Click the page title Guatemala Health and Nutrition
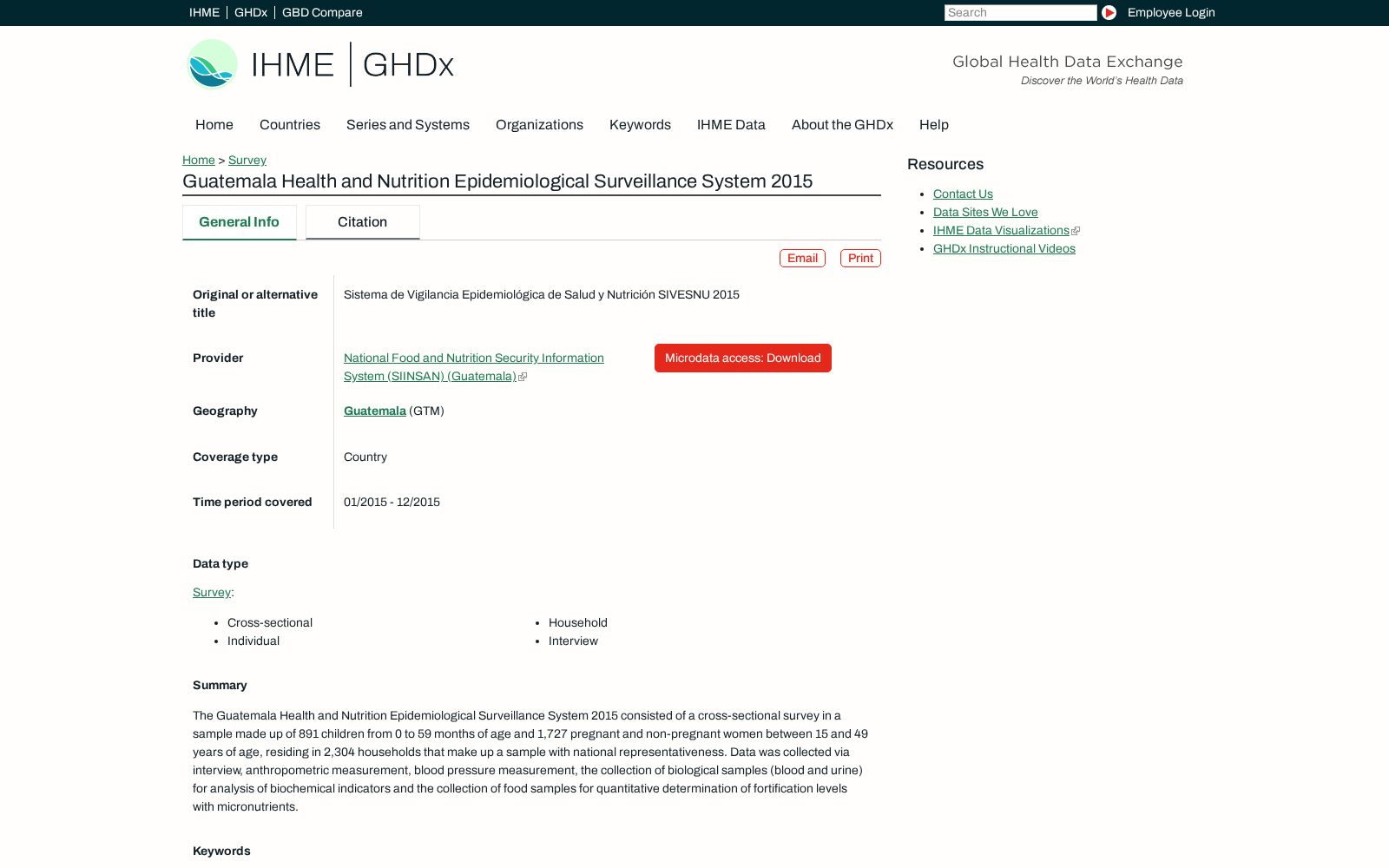1389x868 pixels. click(x=497, y=181)
